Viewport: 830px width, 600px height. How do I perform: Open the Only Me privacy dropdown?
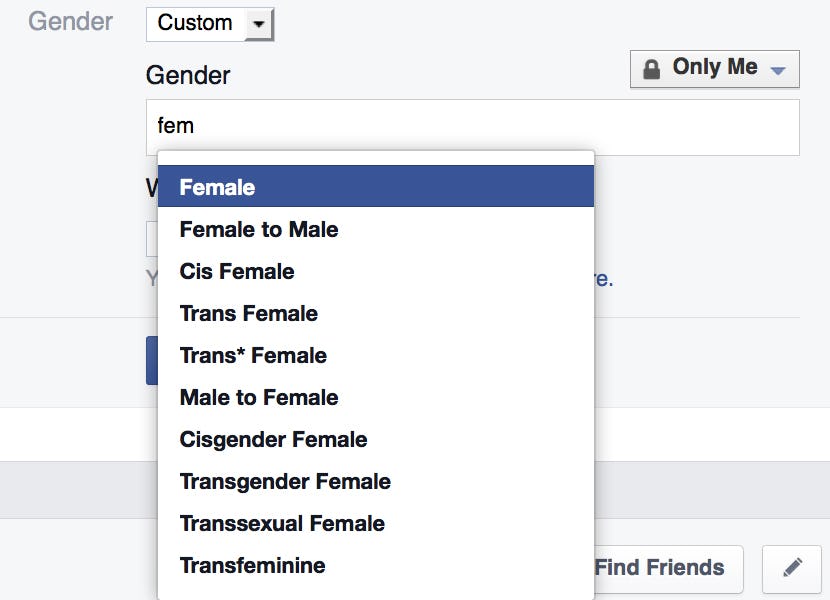click(x=714, y=67)
